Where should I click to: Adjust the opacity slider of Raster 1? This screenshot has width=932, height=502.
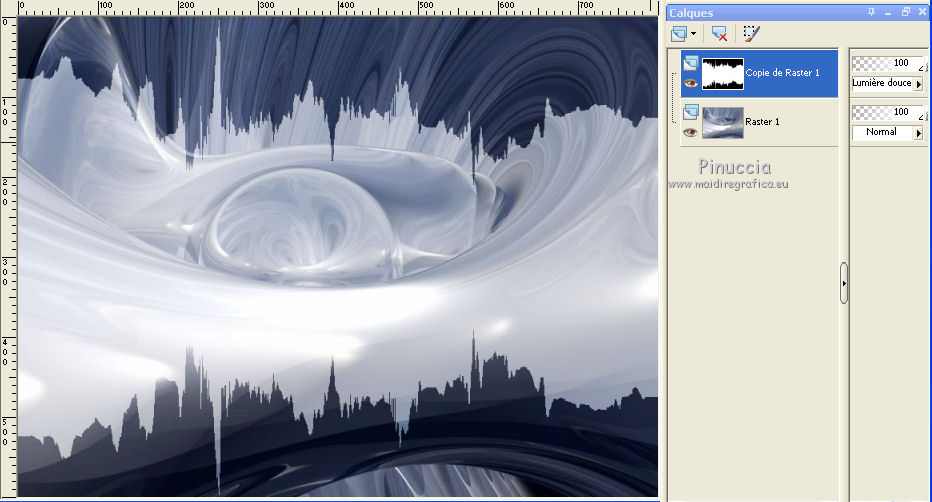coord(889,112)
